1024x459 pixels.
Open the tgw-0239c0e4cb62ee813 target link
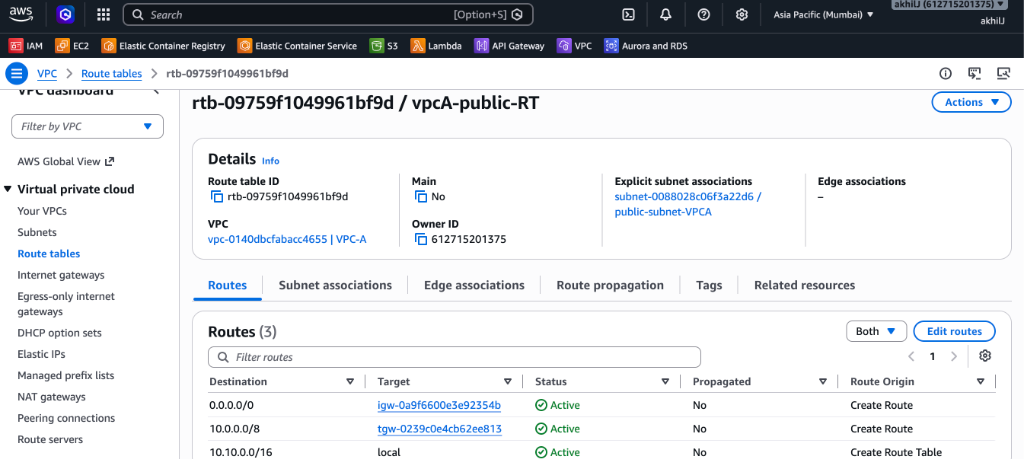[x=440, y=429]
